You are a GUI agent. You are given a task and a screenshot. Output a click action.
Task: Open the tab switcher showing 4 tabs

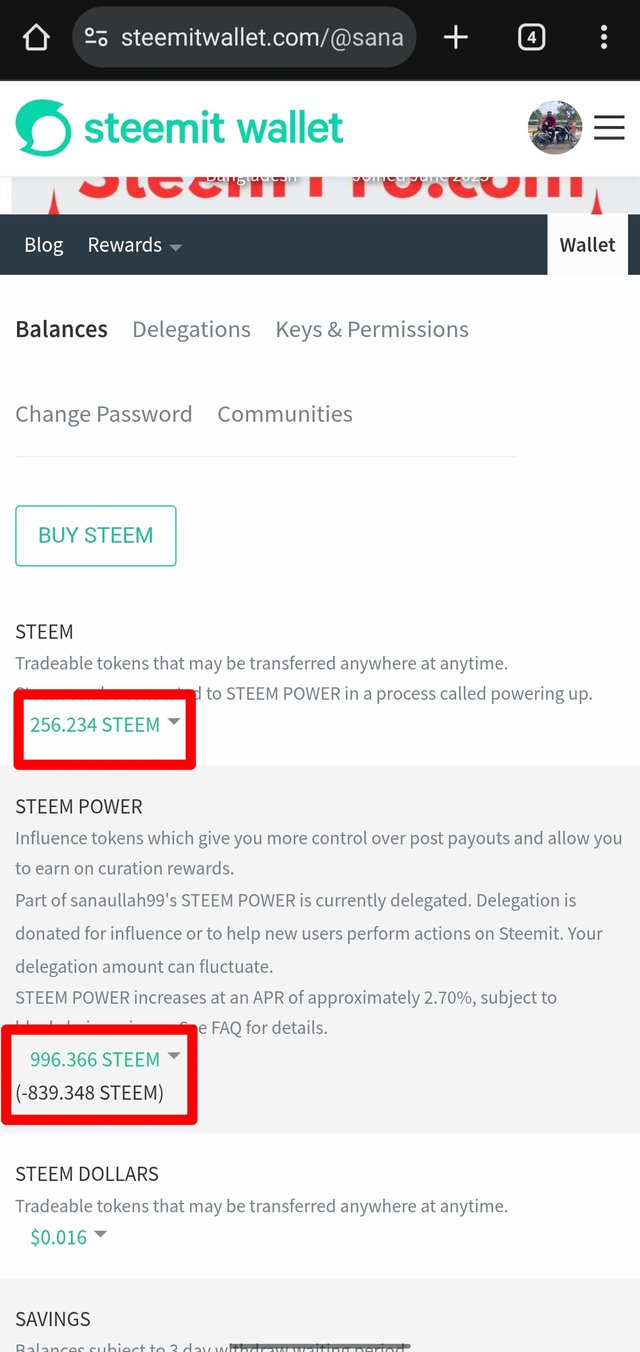[531, 38]
